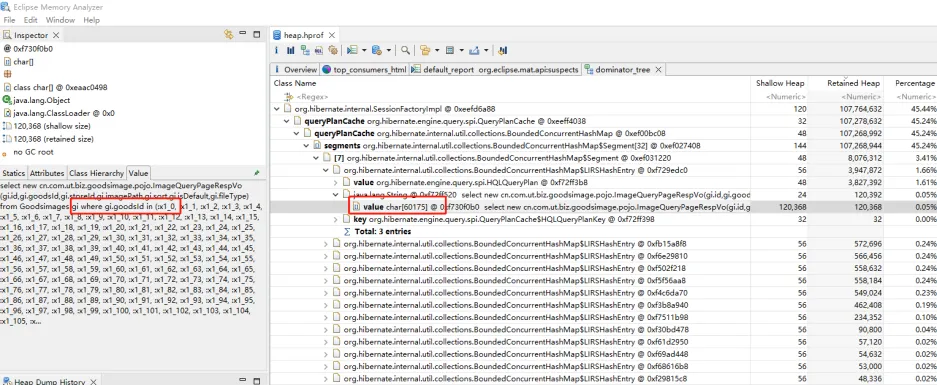The height and width of the screenshot is (385, 937).
Task: Open the OQL query editor icon
Action: tap(319, 50)
